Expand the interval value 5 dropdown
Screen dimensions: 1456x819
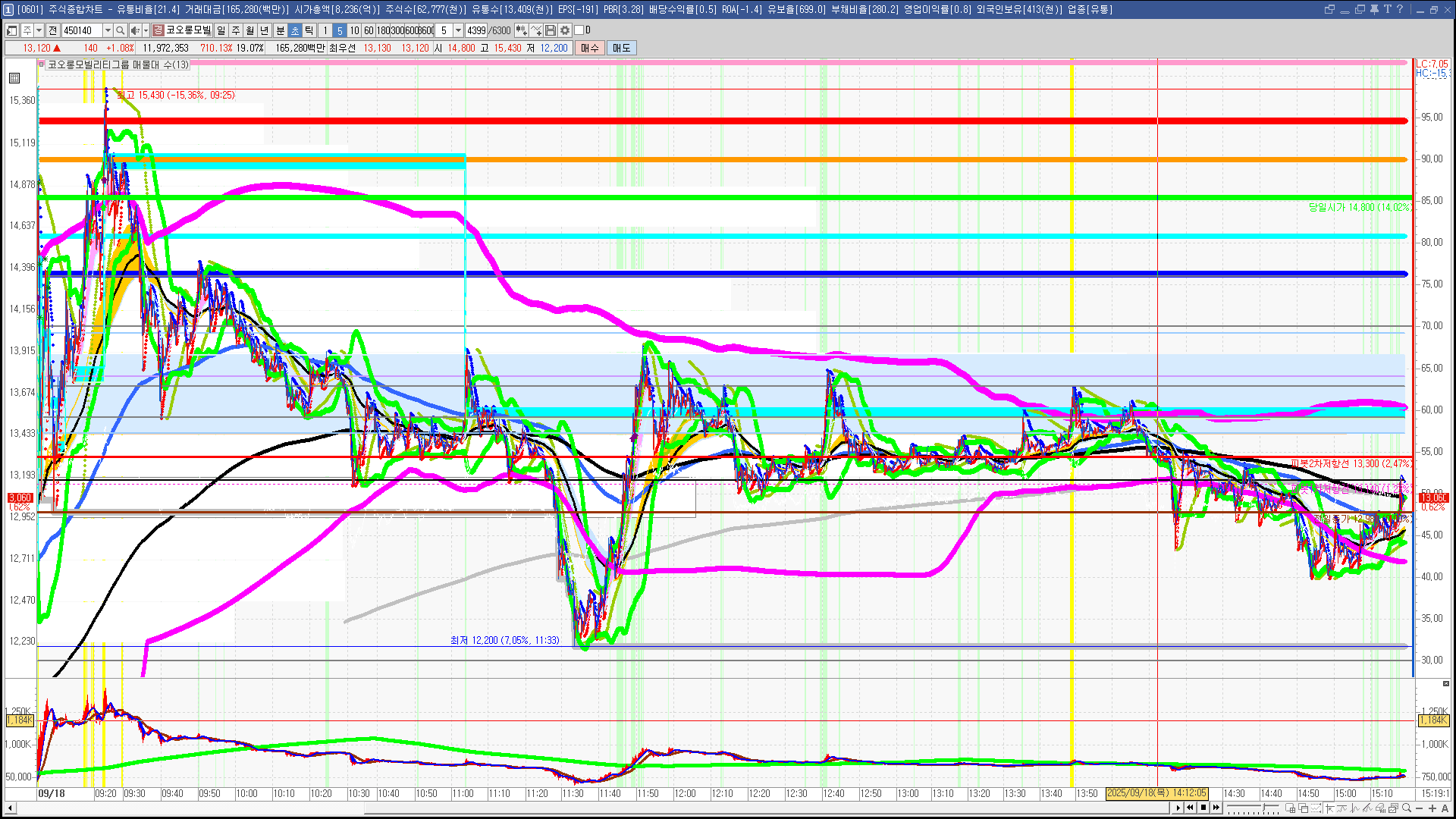pyautogui.click(x=458, y=30)
